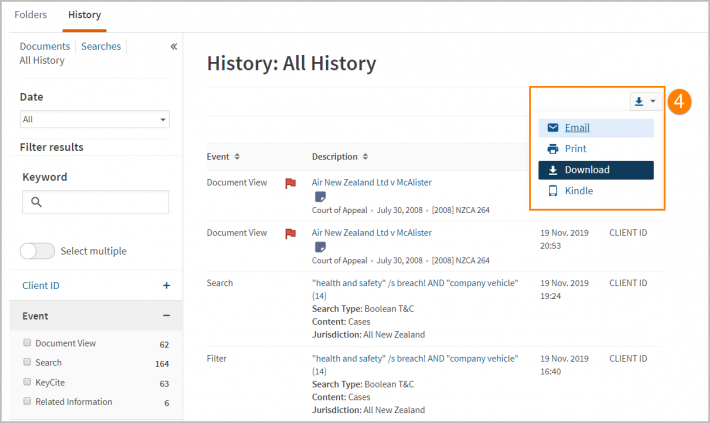The width and height of the screenshot is (710, 423).
Task: Click the magnifier icon in Keyword box
Action: pos(36,202)
